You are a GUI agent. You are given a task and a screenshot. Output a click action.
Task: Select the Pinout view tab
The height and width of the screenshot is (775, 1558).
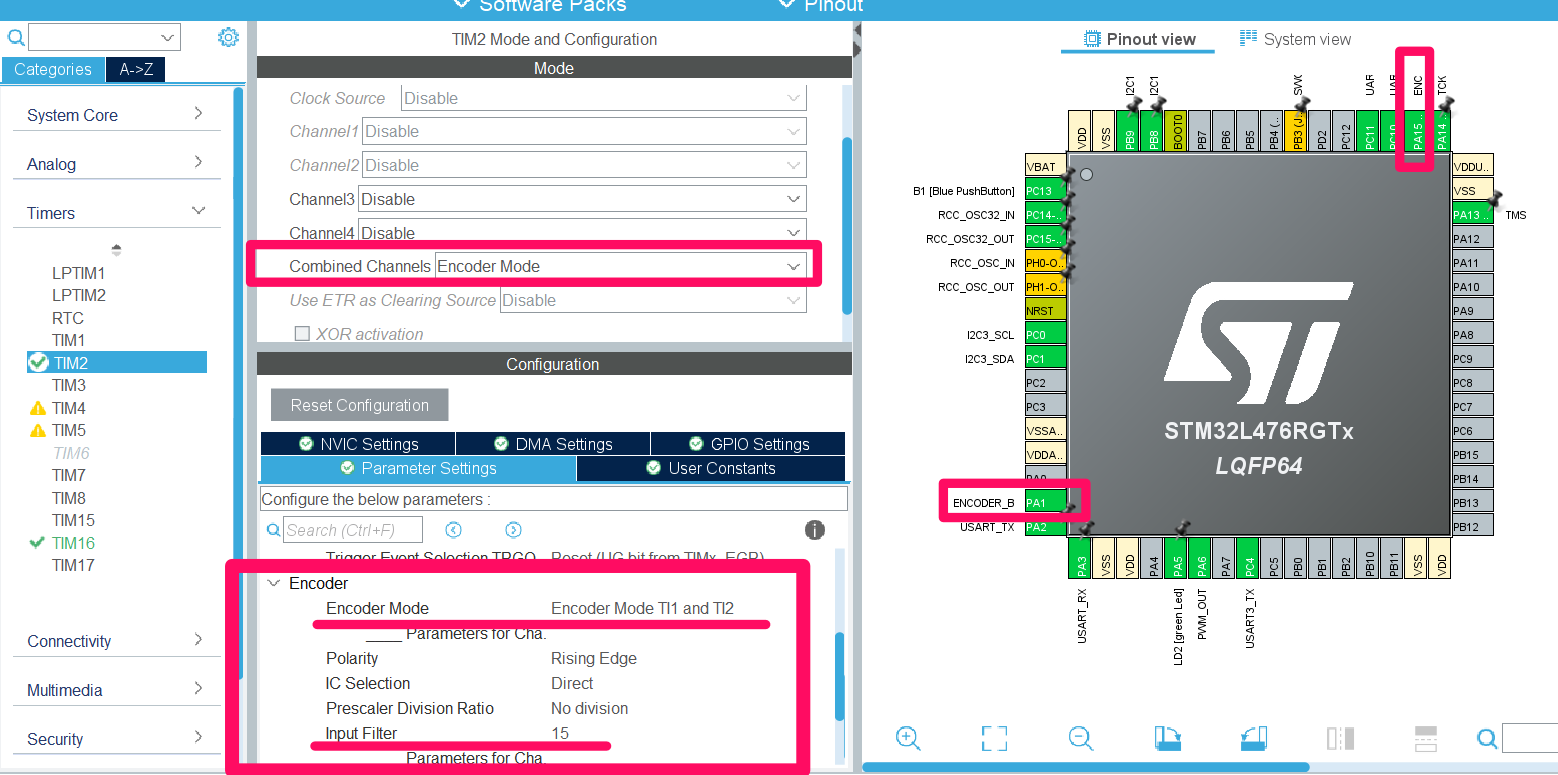tap(1140, 39)
